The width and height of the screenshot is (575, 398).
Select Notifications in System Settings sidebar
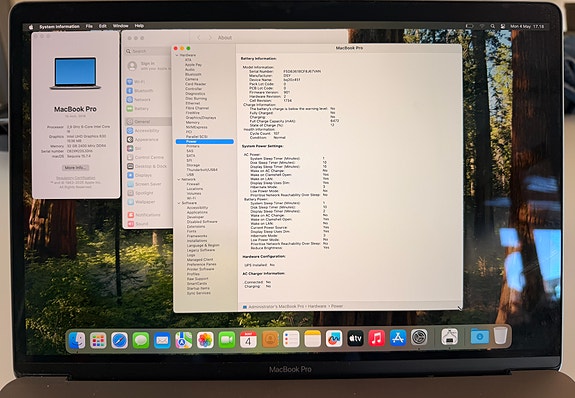[x=148, y=215]
